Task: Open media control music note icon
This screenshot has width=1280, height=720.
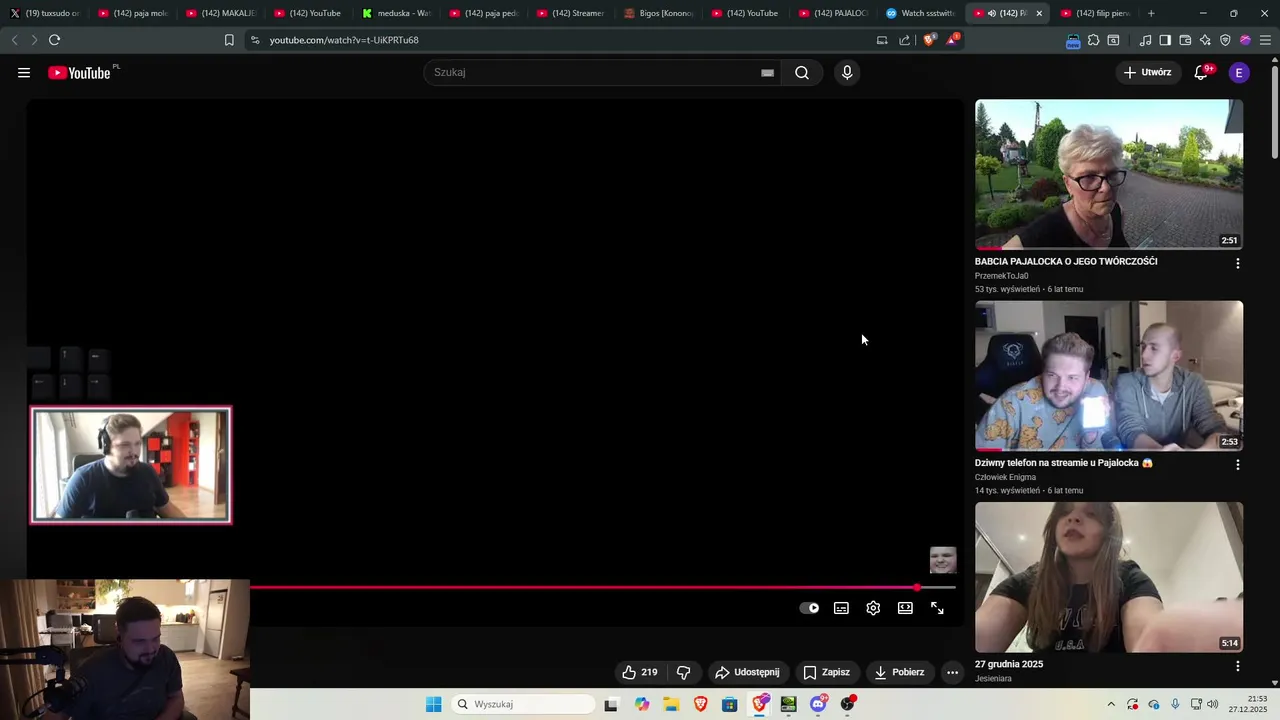Action: tap(1145, 40)
